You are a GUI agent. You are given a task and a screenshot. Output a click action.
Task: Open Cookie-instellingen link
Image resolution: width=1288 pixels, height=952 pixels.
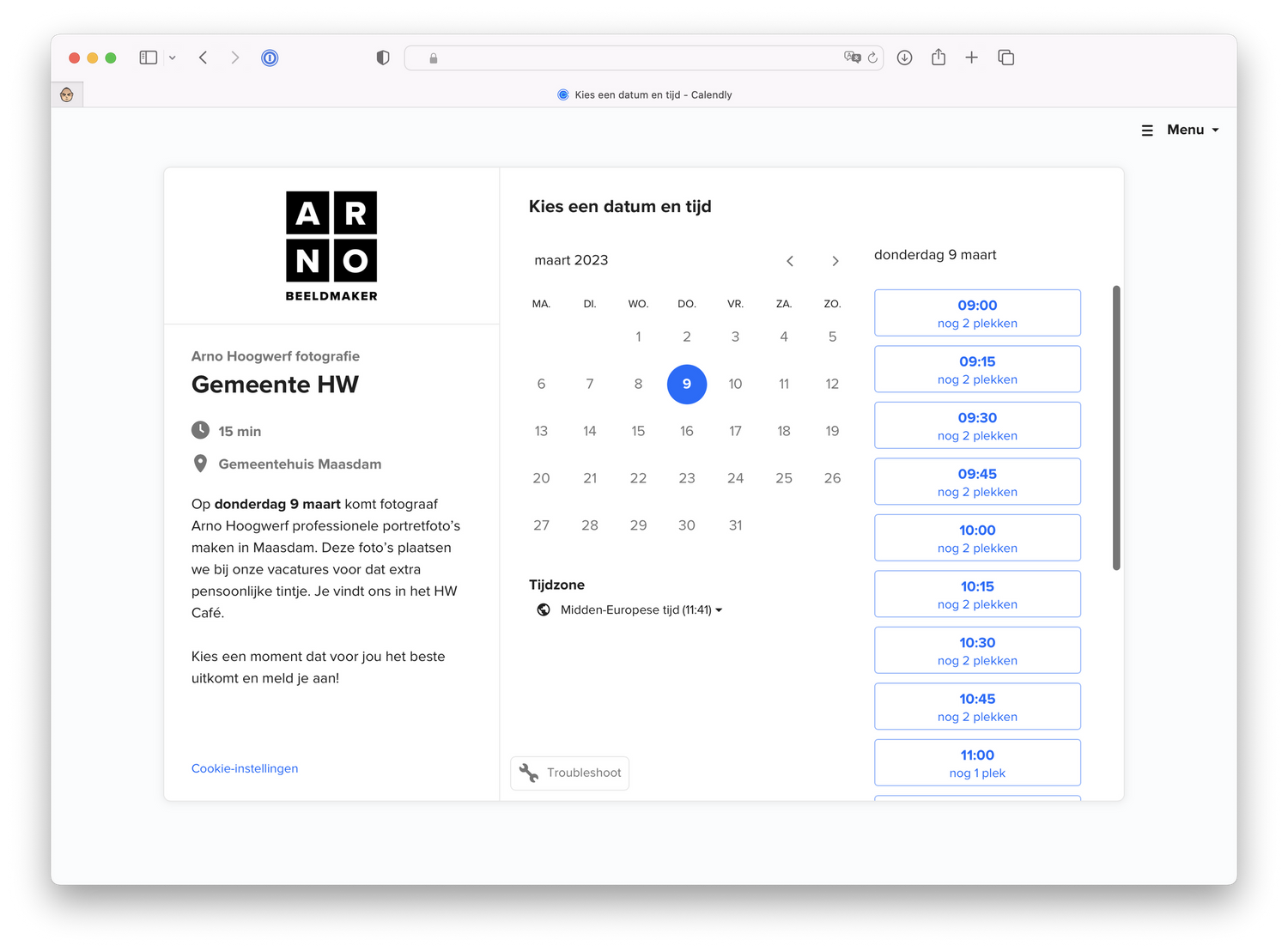click(245, 768)
